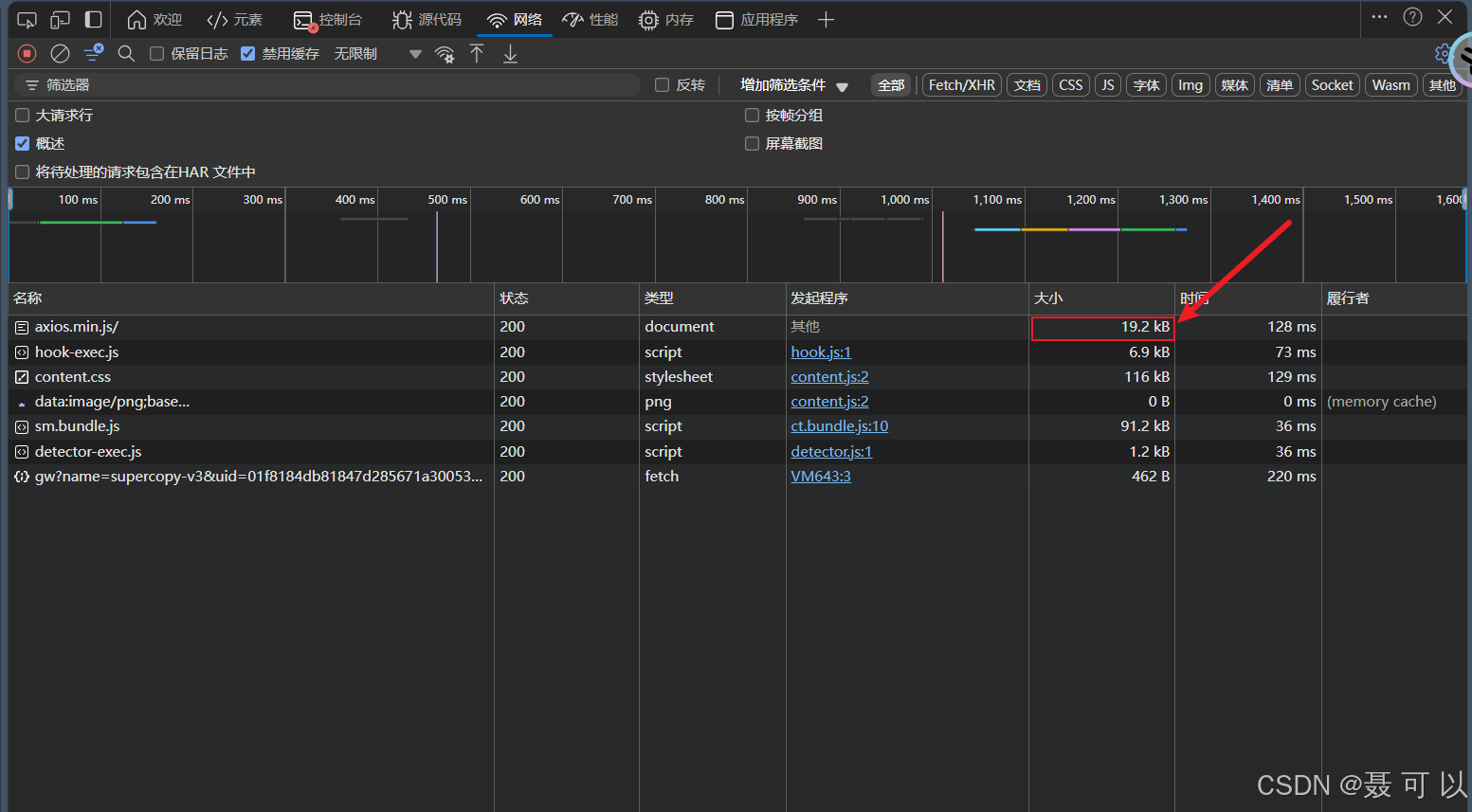1472x812 pixels.
Task: Enable 保留日志 preserve log checkbox
Action: click(157, 54)
